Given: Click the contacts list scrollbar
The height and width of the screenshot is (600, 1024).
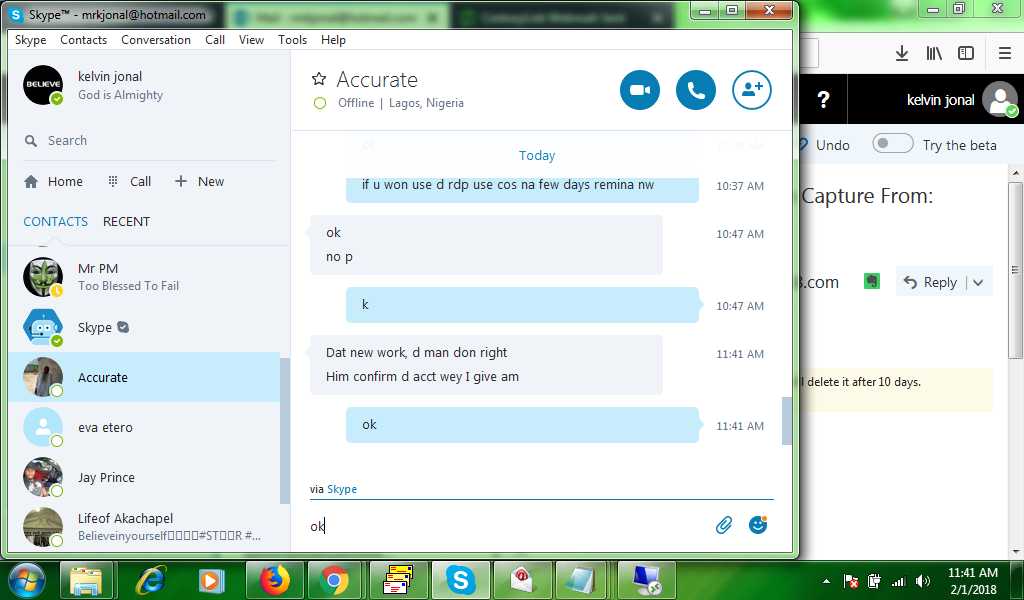Looking at the screenshot, I should coord(285,431).
